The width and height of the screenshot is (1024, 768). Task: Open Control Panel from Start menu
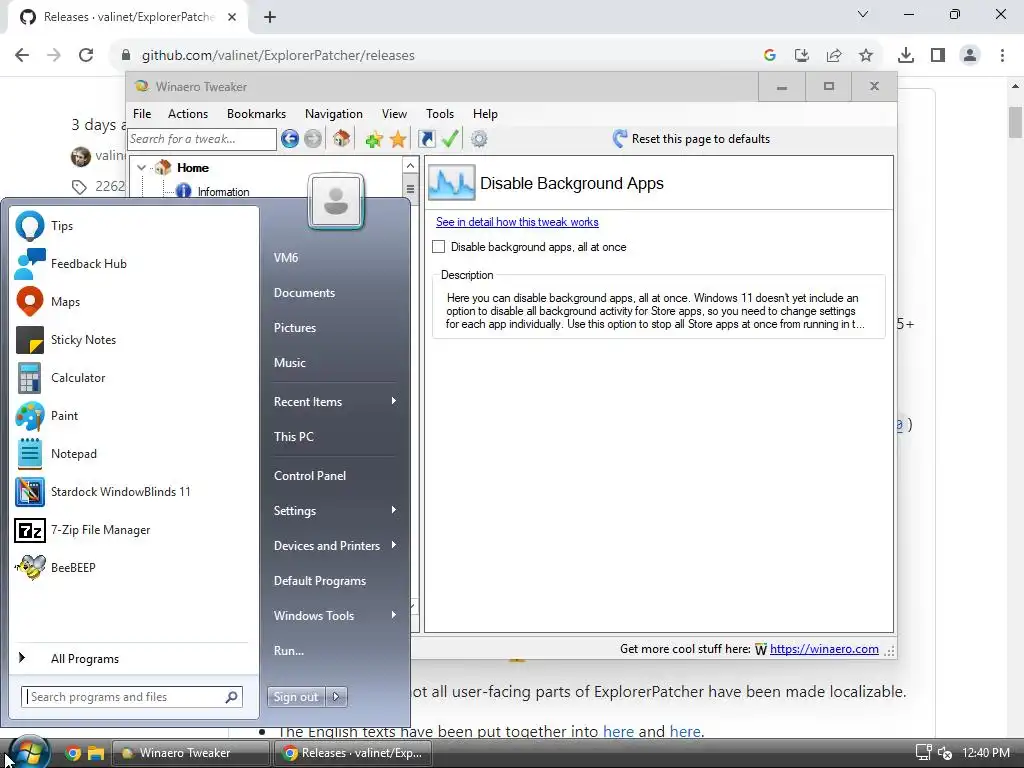click(x=310, y=475)
